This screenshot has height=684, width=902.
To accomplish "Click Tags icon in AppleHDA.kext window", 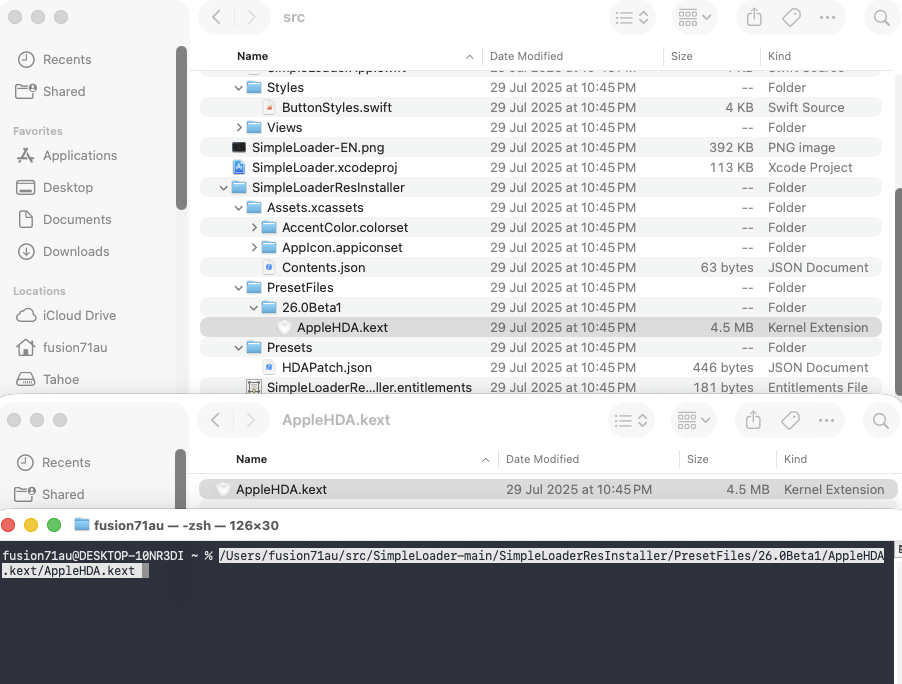I will (x=790, y=421).
